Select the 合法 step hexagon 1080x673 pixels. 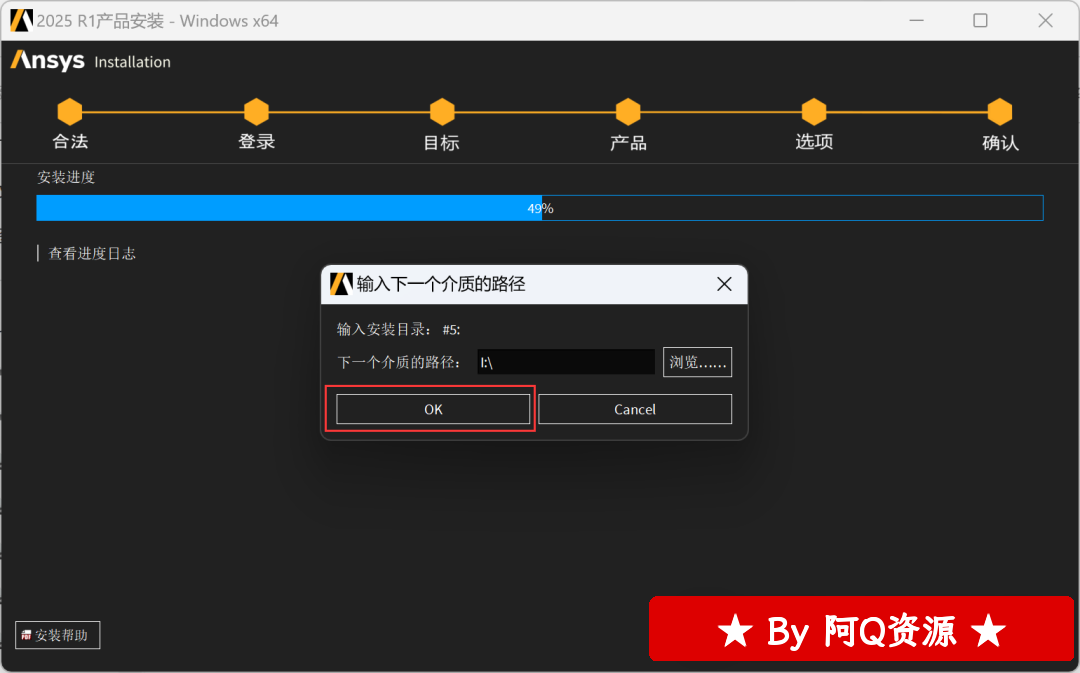click(70, 112)
